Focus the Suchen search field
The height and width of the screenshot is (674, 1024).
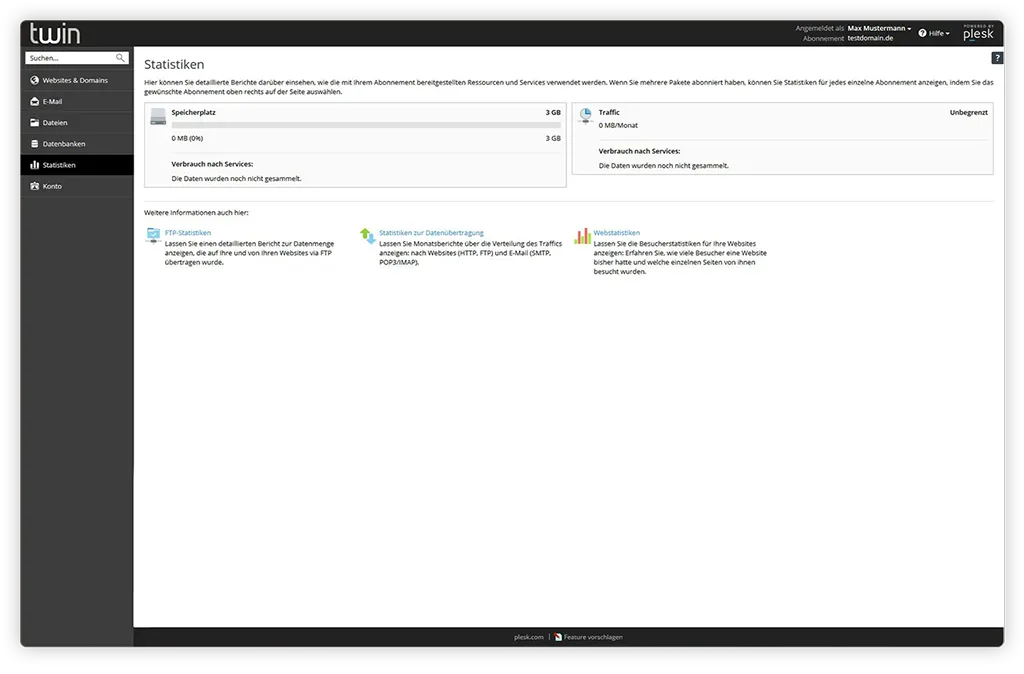pyautogui.click(x=70, y=59)
